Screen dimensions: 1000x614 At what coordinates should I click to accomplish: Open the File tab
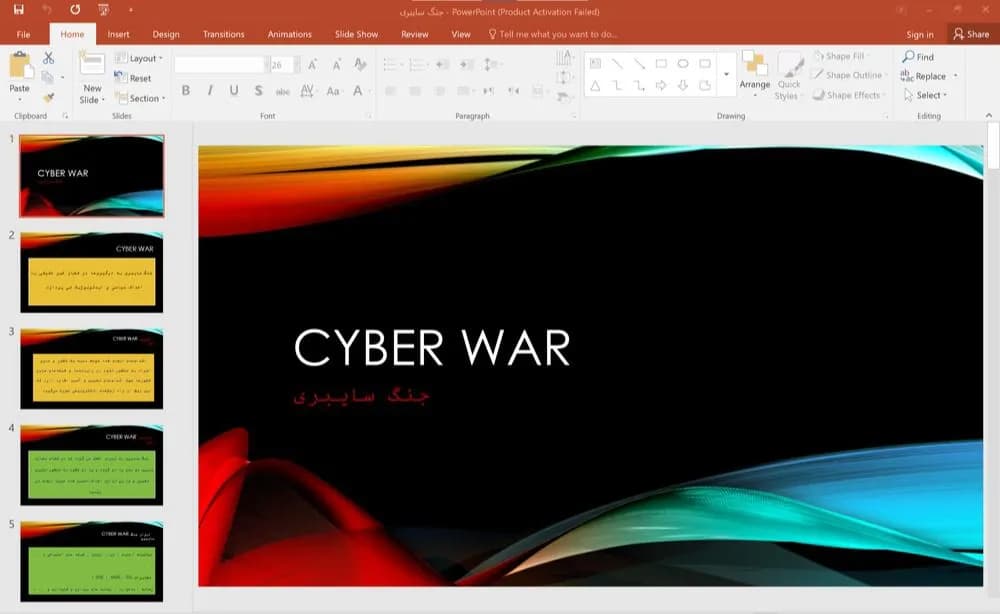coord(24,34)
